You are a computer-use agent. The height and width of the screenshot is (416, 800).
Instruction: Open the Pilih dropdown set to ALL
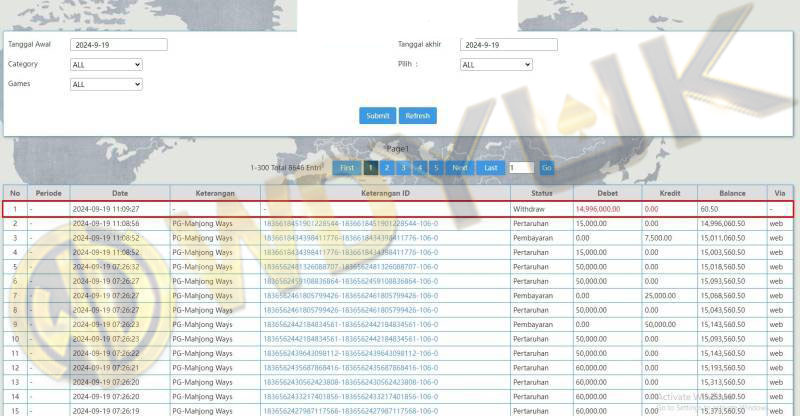point(496,65)
